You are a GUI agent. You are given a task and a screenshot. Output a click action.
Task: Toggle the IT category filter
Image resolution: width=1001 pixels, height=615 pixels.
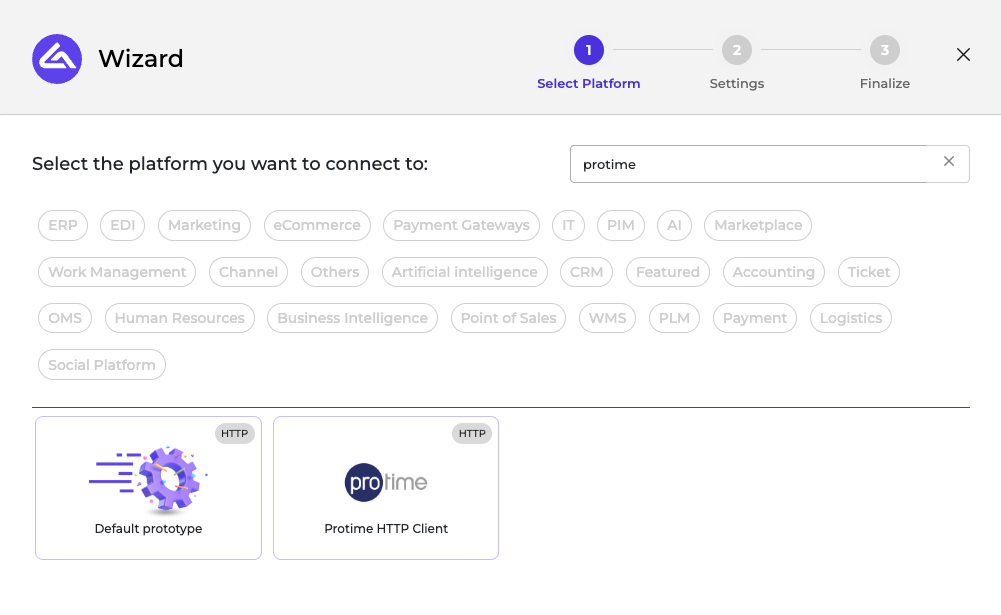568,225
